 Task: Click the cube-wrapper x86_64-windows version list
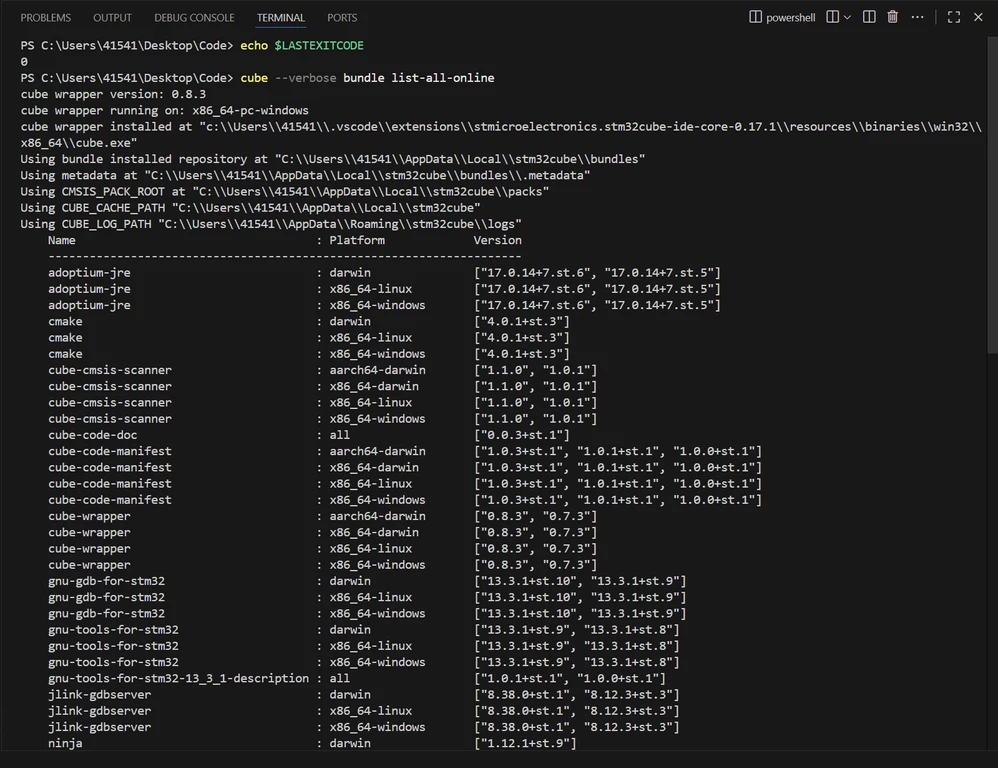point(535,564)
